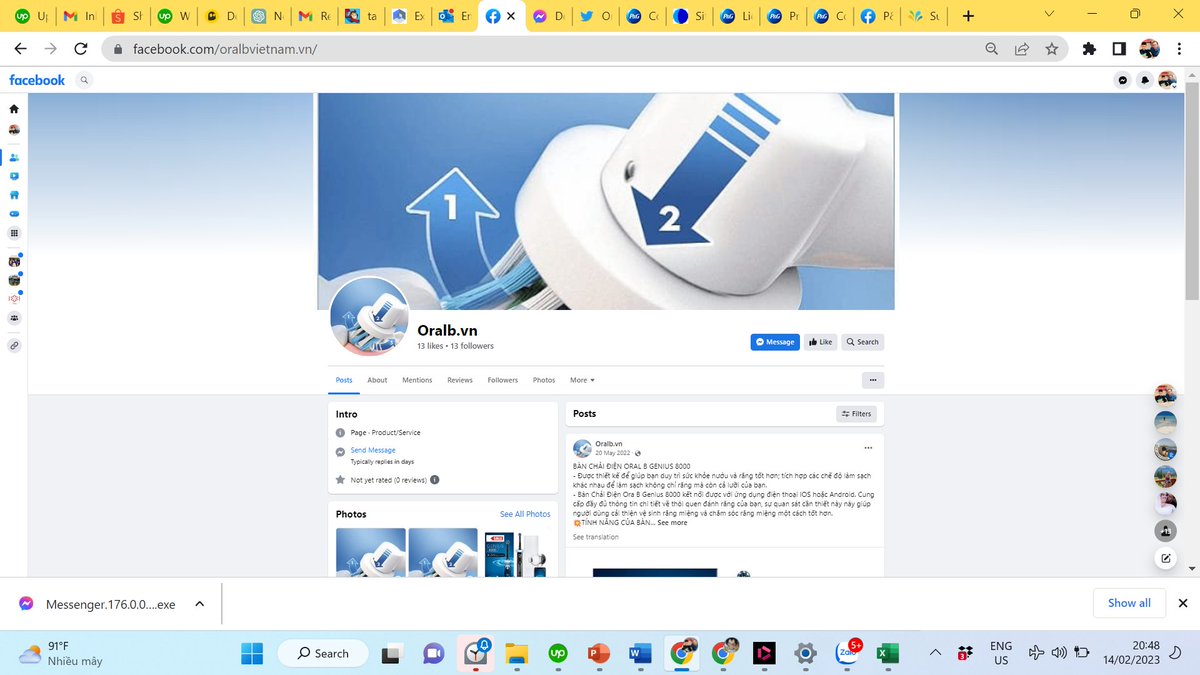Click the reviews info icon in Intro
1200x675 pixels.
[x=434, y=480]
